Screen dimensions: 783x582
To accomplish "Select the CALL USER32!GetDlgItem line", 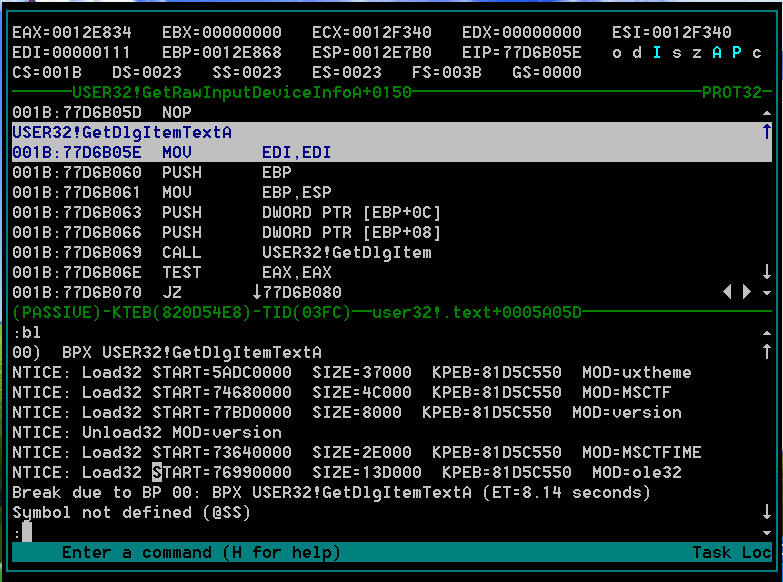I will tap(222, 252).
